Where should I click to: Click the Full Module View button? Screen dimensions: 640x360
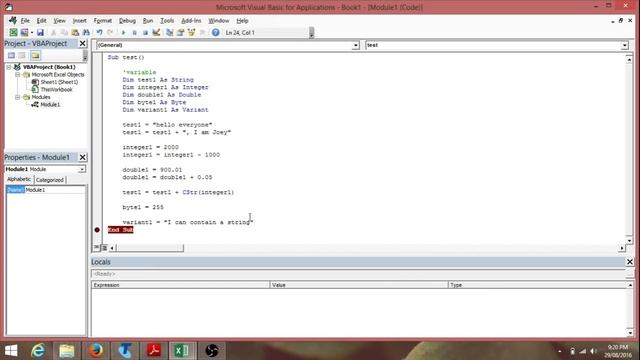point(104,247)
